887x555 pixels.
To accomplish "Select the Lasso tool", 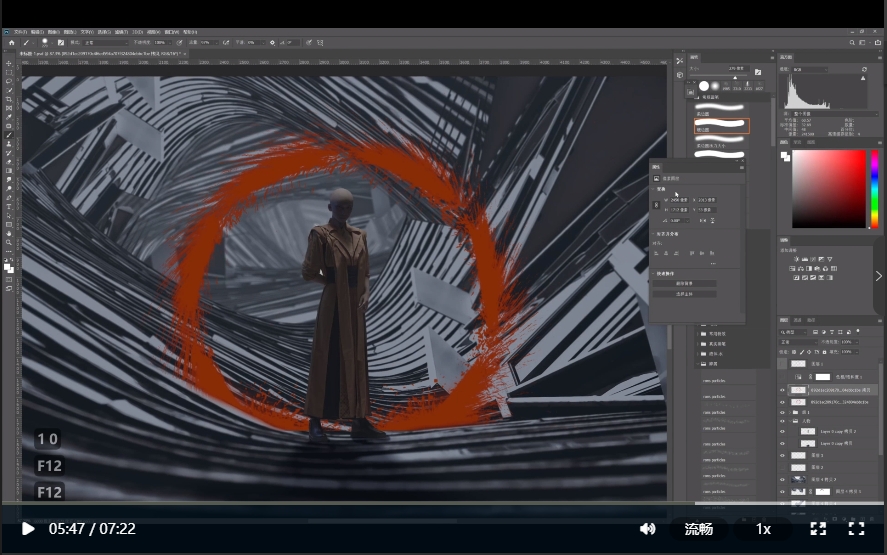I will (x=8, y=81).
